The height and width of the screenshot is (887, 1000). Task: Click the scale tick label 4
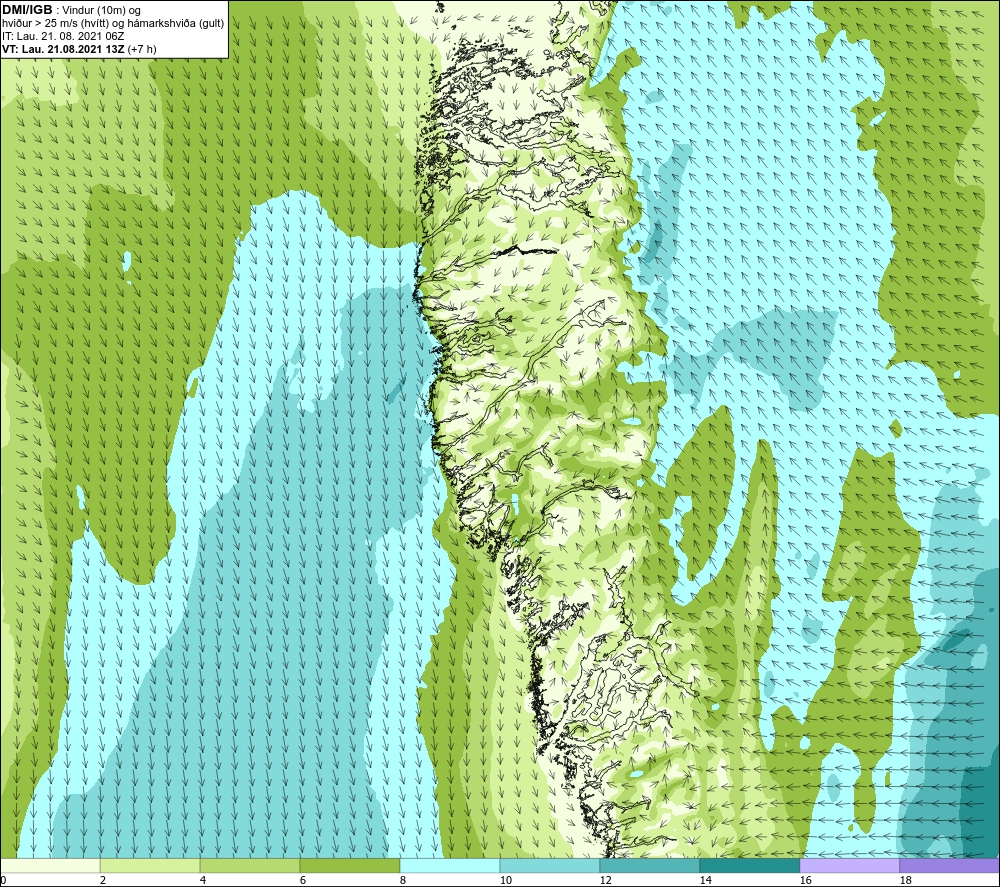click(203, 881)
